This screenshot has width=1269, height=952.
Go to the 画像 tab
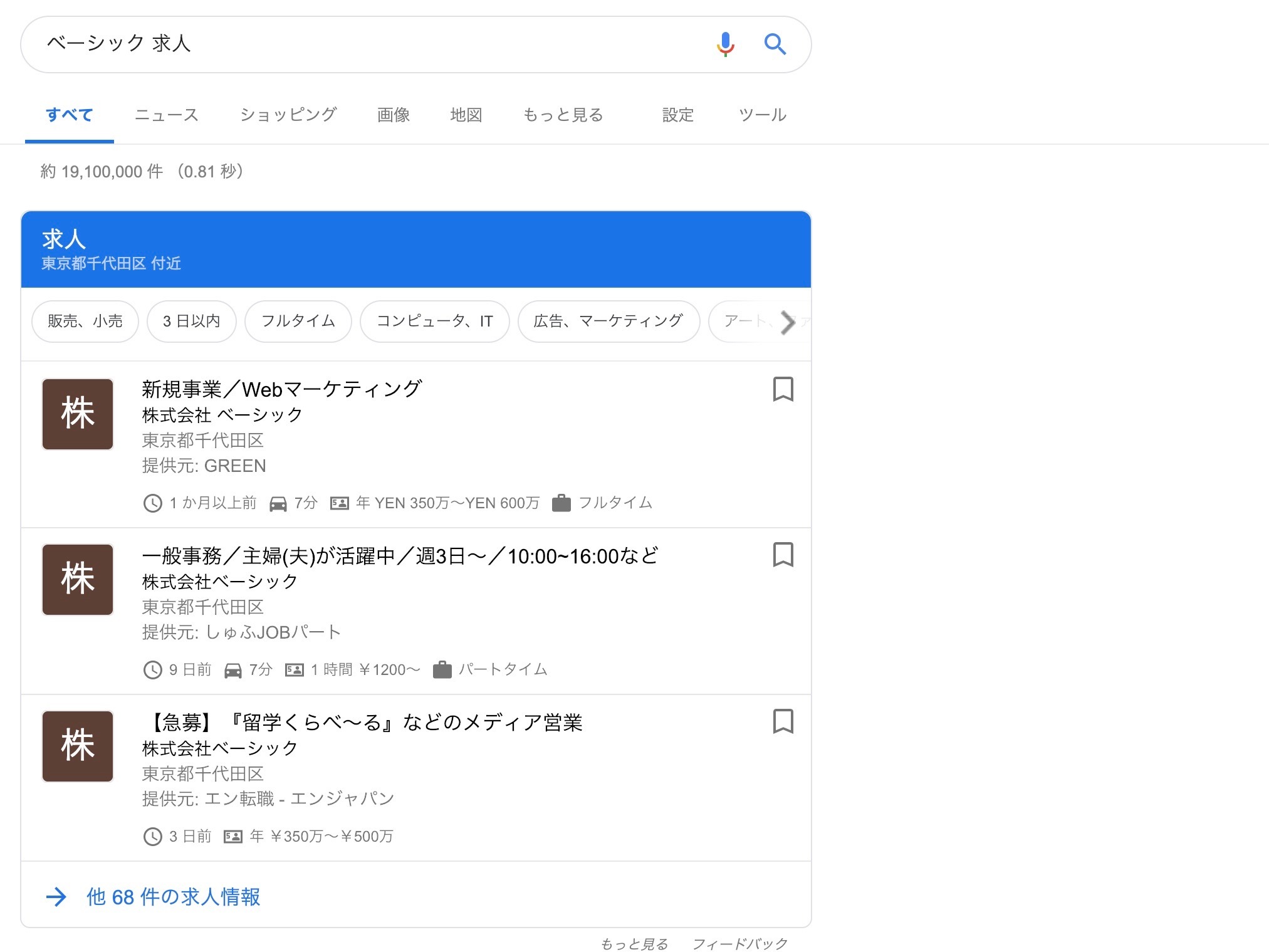coord(394,115)
